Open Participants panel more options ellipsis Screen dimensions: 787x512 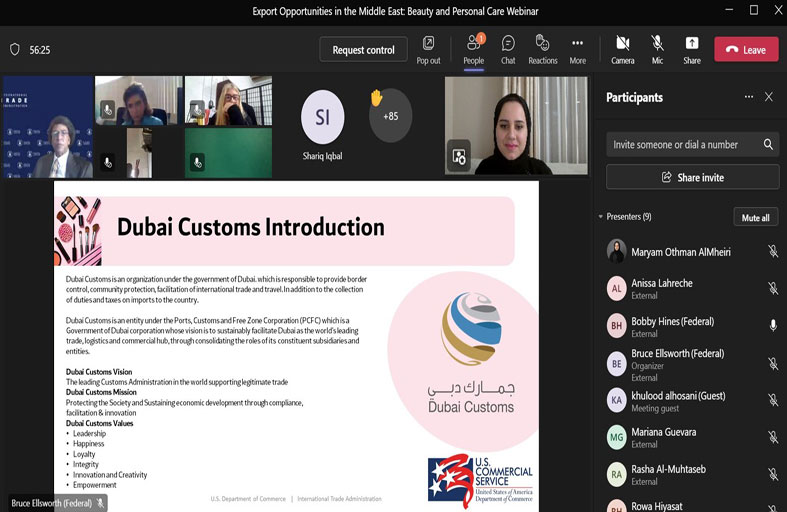(x=748, y=97)
